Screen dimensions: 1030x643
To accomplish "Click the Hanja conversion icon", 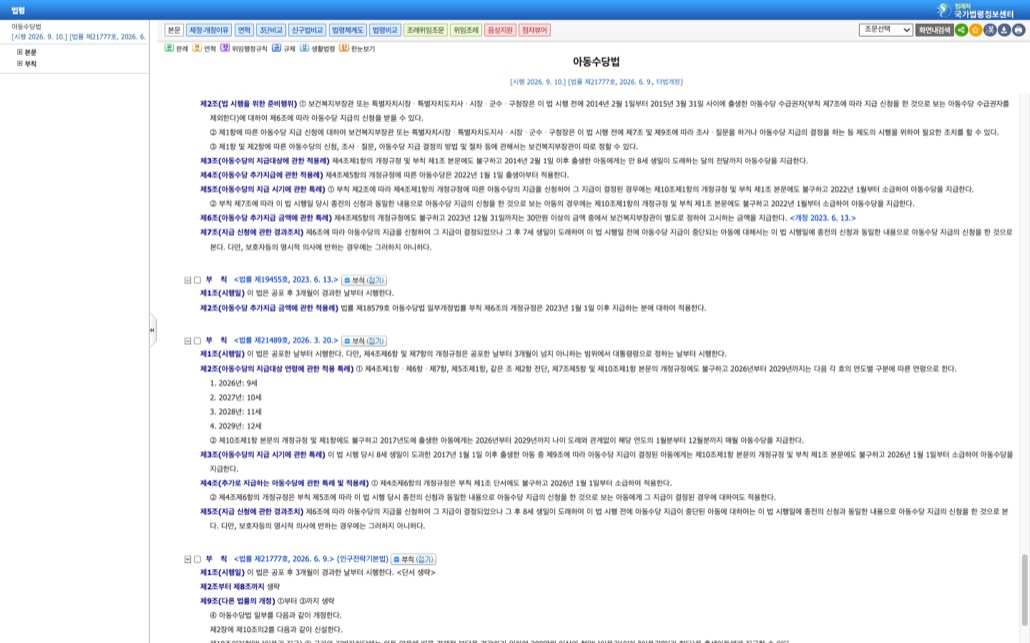I will [990, 30].
